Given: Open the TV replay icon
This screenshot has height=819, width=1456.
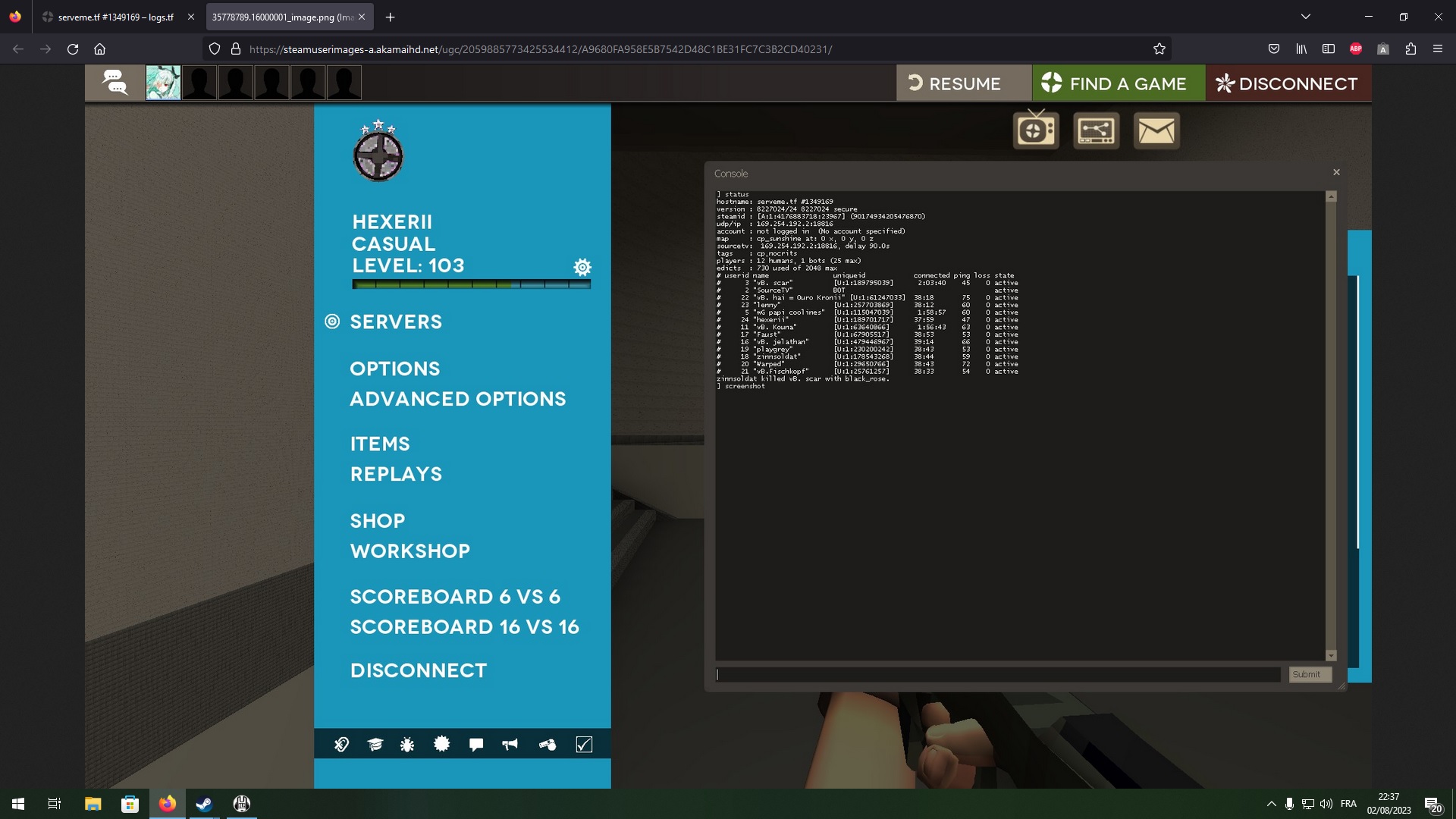Looking at the screenshot, I should click(x=1036, y=130).
